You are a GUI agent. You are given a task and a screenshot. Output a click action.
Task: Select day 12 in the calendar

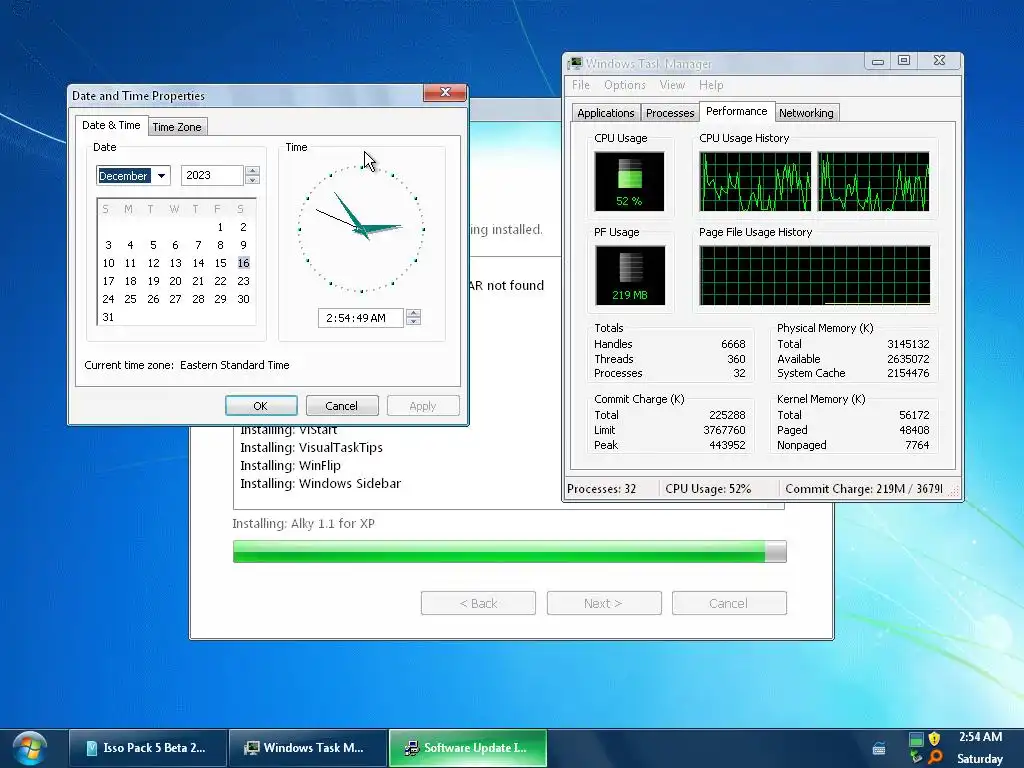(x=153, y=263)
